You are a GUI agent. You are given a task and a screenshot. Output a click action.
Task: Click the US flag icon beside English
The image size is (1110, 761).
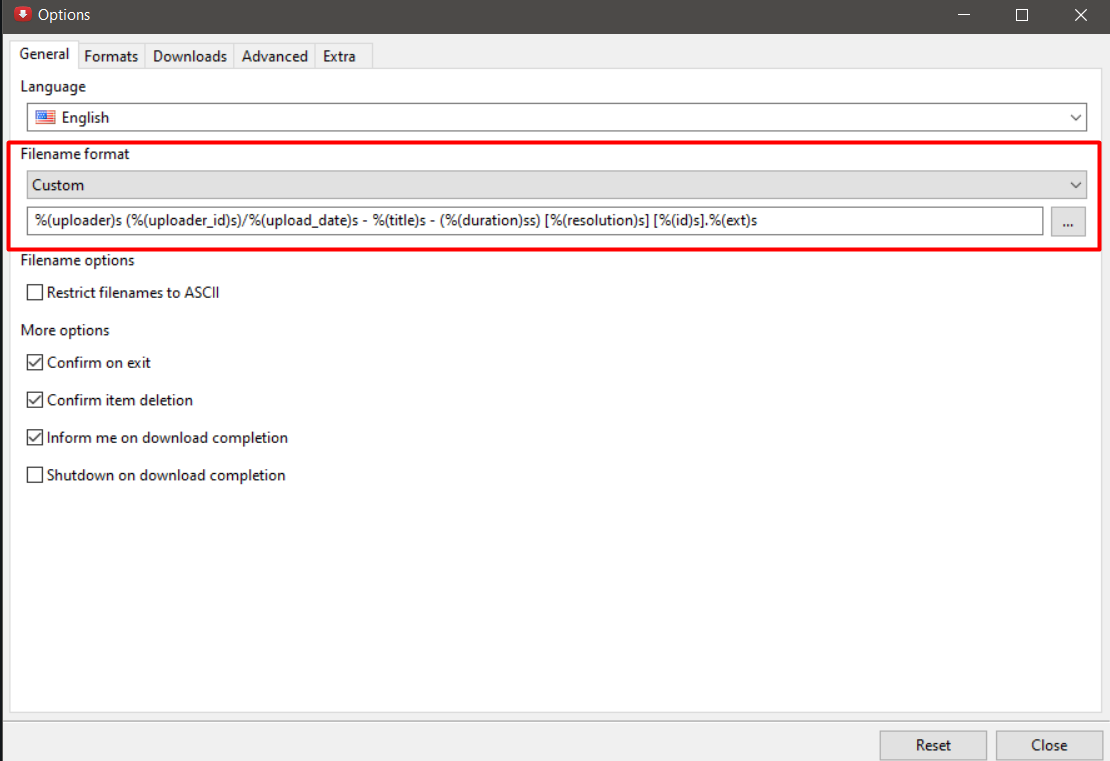click(45, 118)
